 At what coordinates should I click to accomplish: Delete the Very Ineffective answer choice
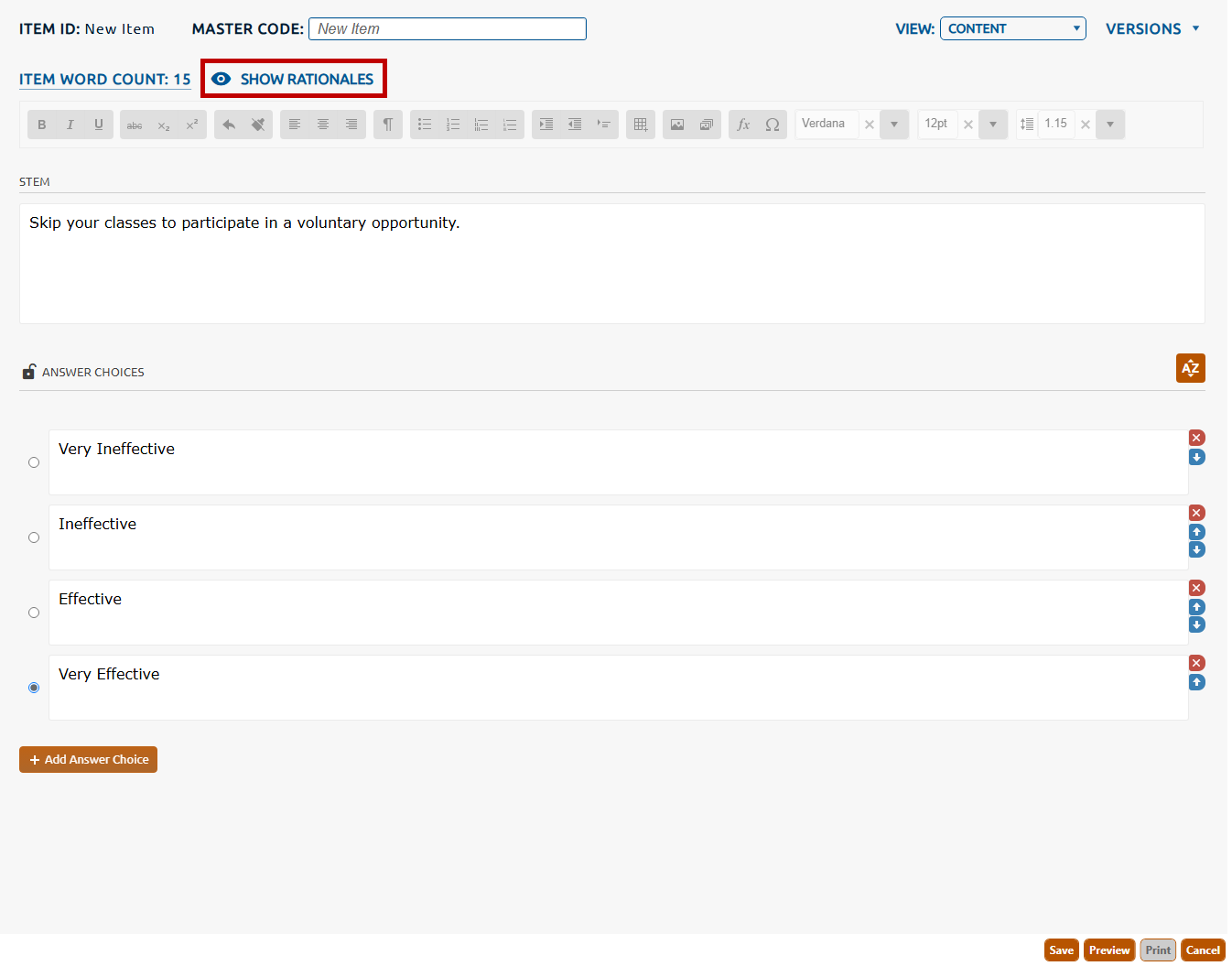click(x=1196, y=438)
